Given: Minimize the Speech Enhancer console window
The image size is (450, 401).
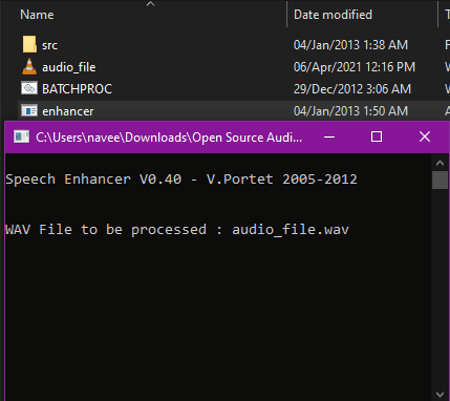Looking at the screenshot, I should [329, 137].
